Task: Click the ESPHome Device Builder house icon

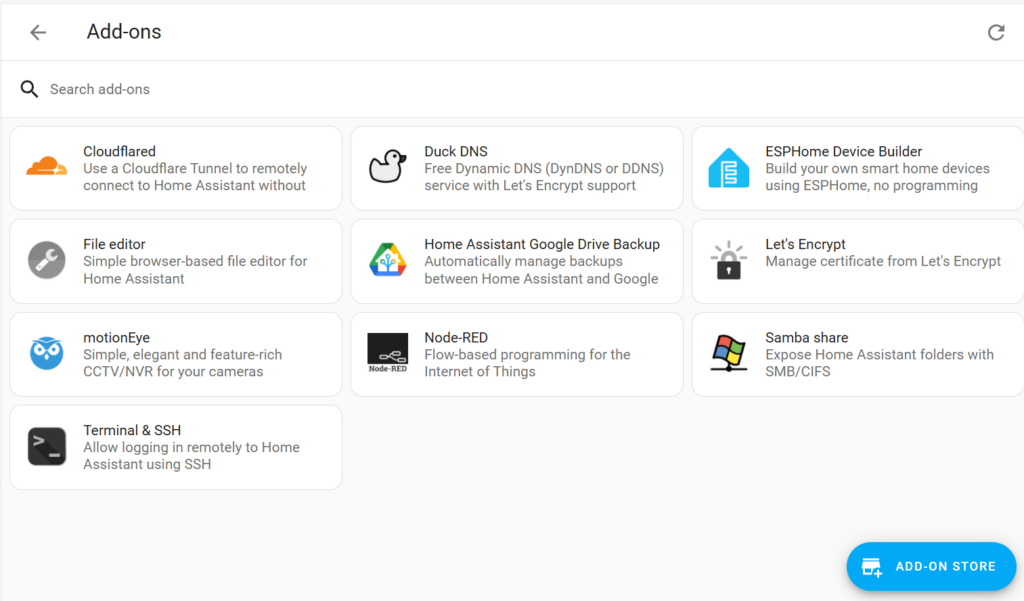Action: (x=728, y=168)
